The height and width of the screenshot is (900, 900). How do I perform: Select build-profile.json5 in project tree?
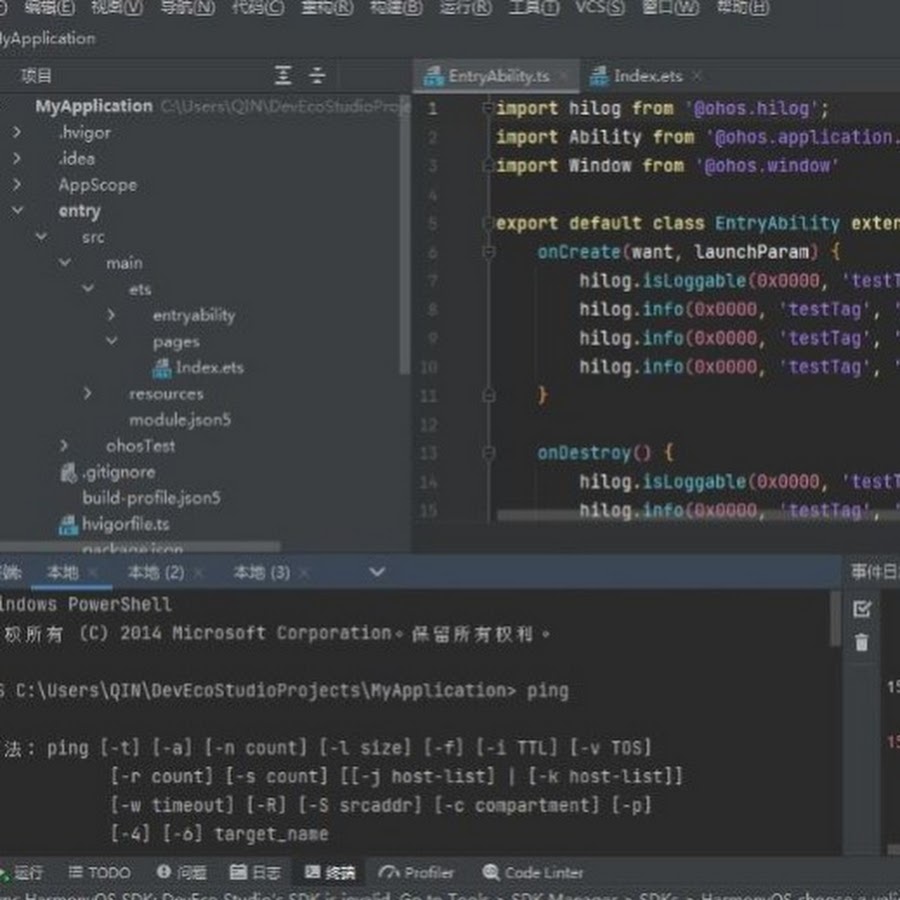point(151,498)
